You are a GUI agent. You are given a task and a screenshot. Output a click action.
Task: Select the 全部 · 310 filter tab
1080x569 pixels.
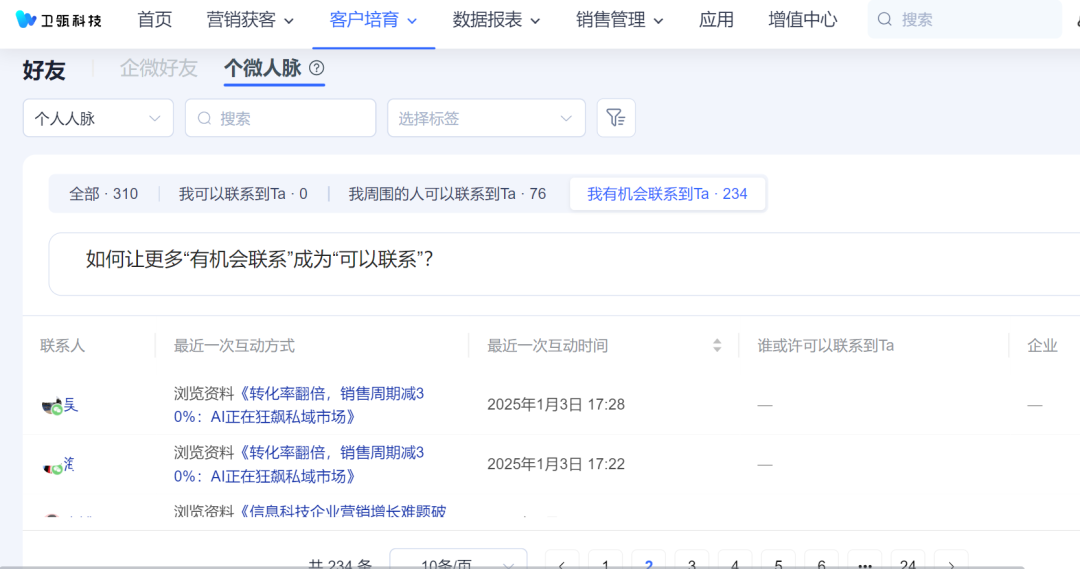pyautogui.click(x=103, y=194)
